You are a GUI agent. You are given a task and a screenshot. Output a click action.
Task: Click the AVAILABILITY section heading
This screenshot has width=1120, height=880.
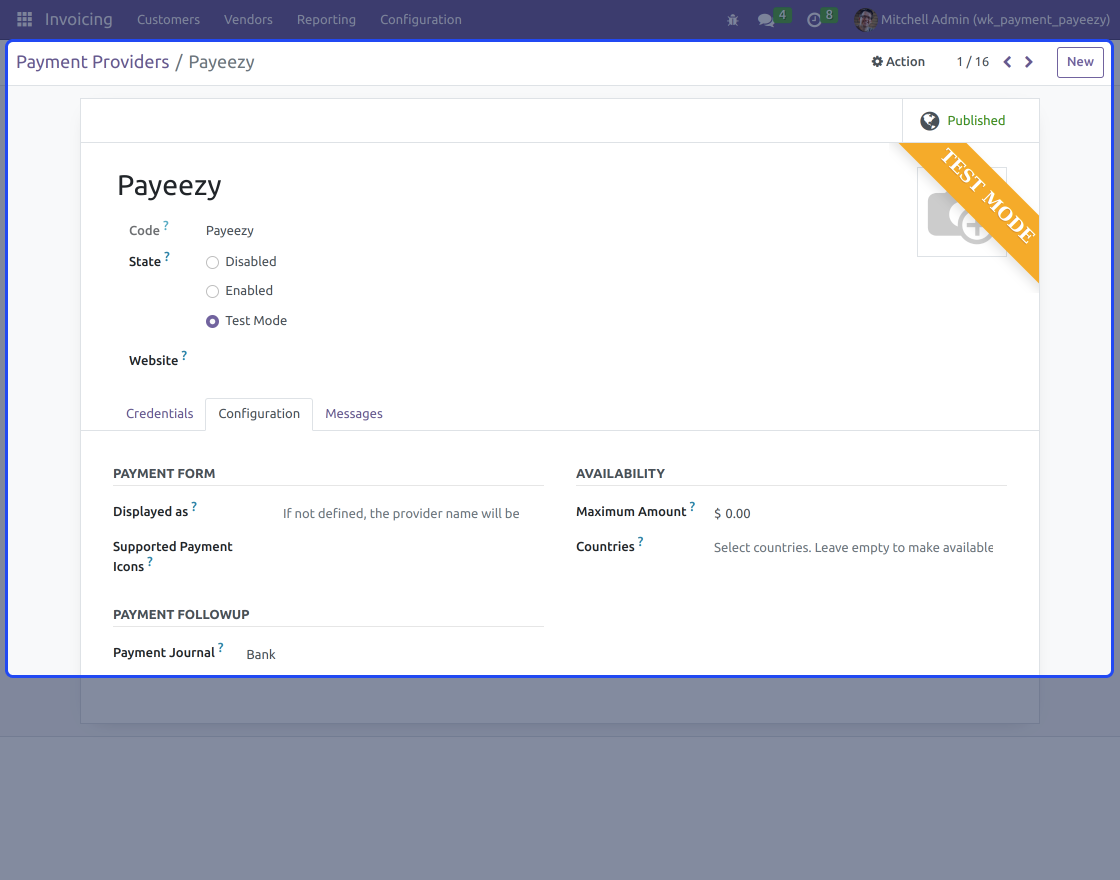(x=620, y=474)
